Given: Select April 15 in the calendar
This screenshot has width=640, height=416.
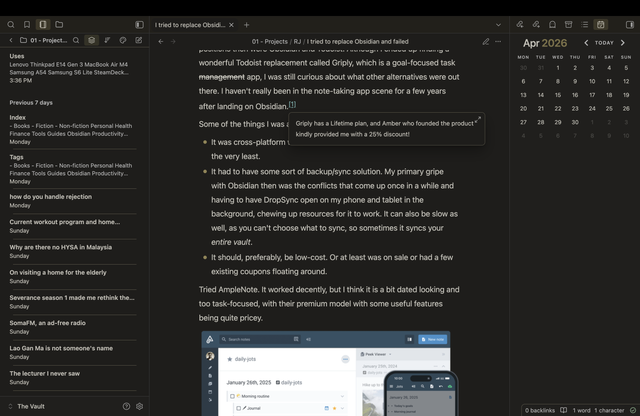Looking at the screenshot, I should 558,95.
